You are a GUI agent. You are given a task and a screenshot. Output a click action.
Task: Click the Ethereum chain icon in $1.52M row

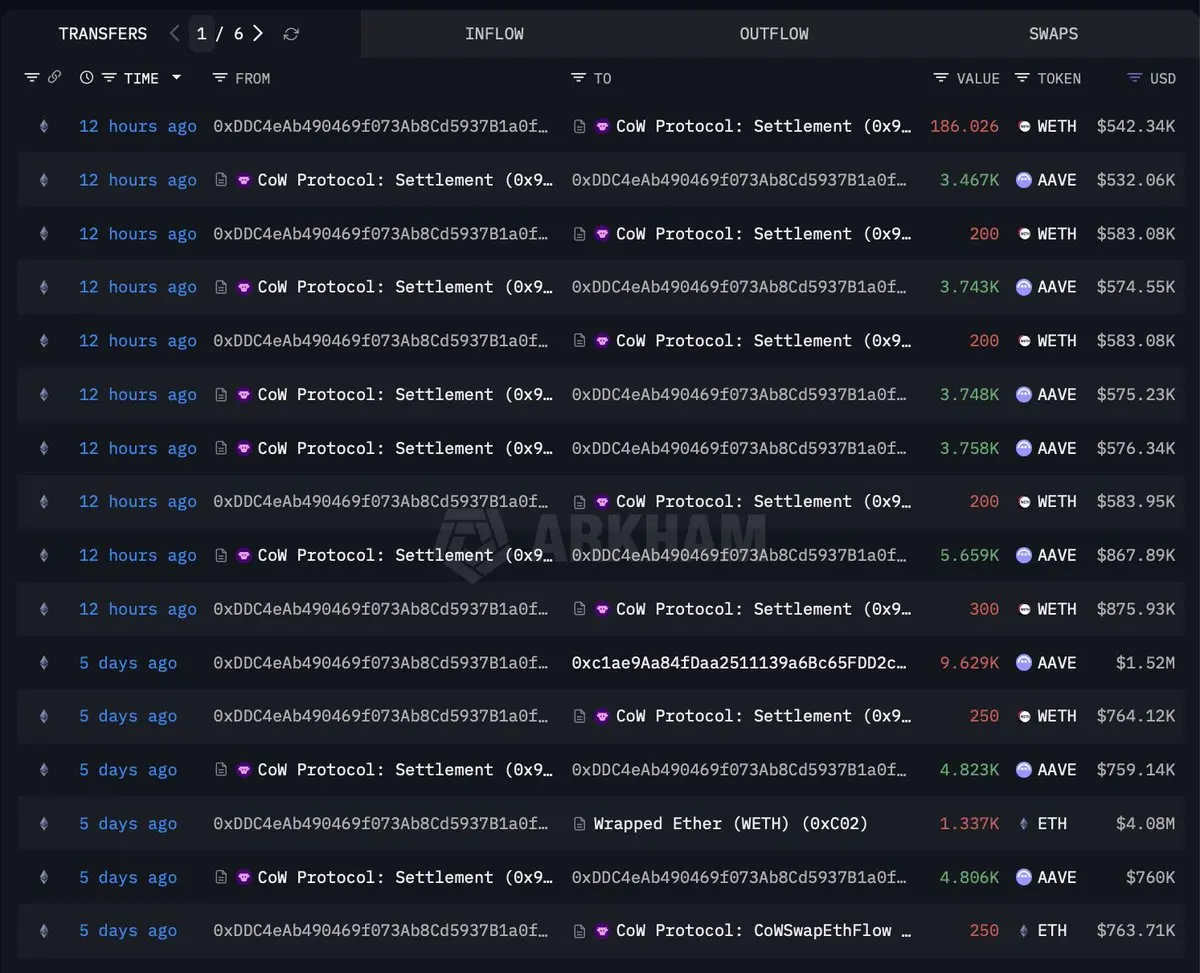click(43, 663)
